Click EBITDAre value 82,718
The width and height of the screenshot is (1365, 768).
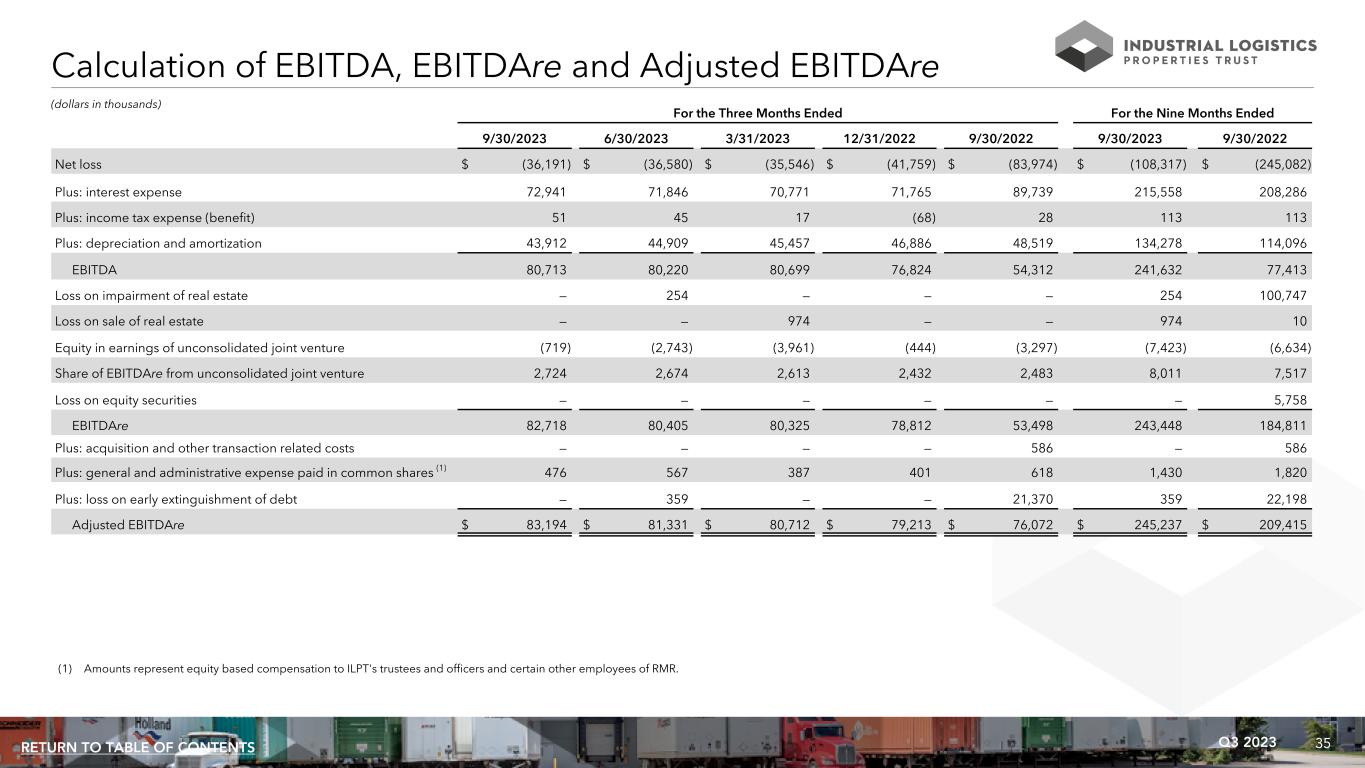548,425
